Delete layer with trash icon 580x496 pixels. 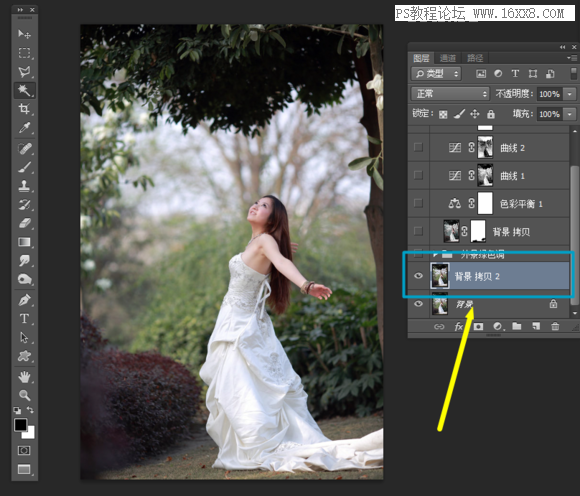pos(555,326)
